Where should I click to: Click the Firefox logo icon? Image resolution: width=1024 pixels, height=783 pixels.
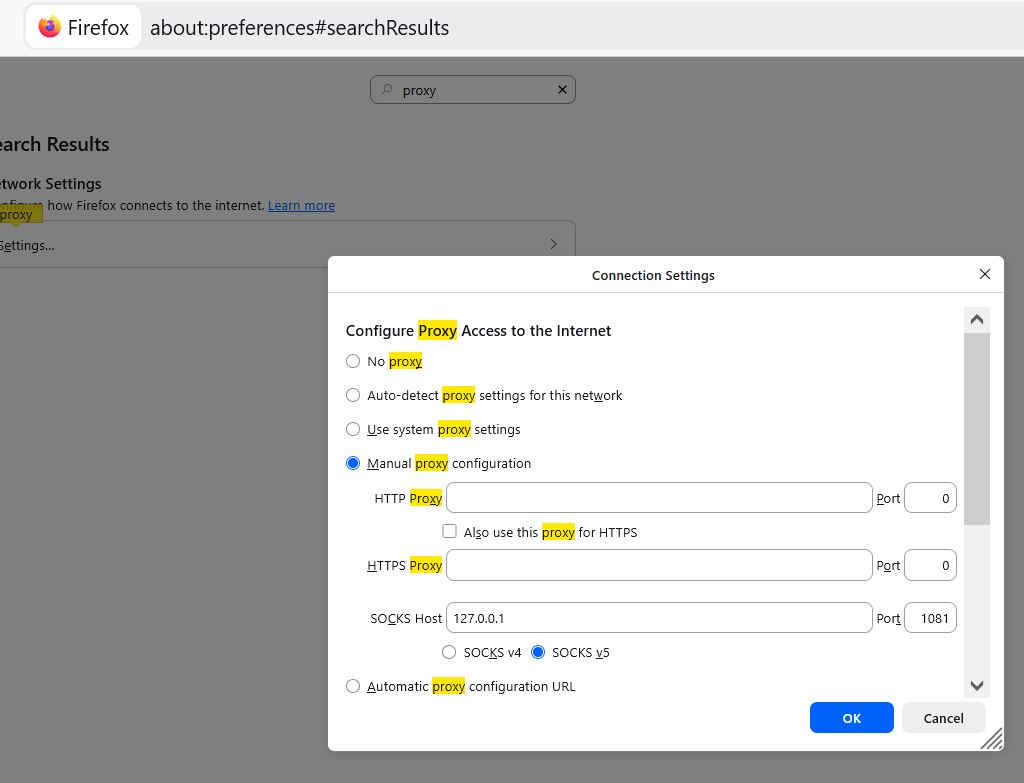coord(50,27)
